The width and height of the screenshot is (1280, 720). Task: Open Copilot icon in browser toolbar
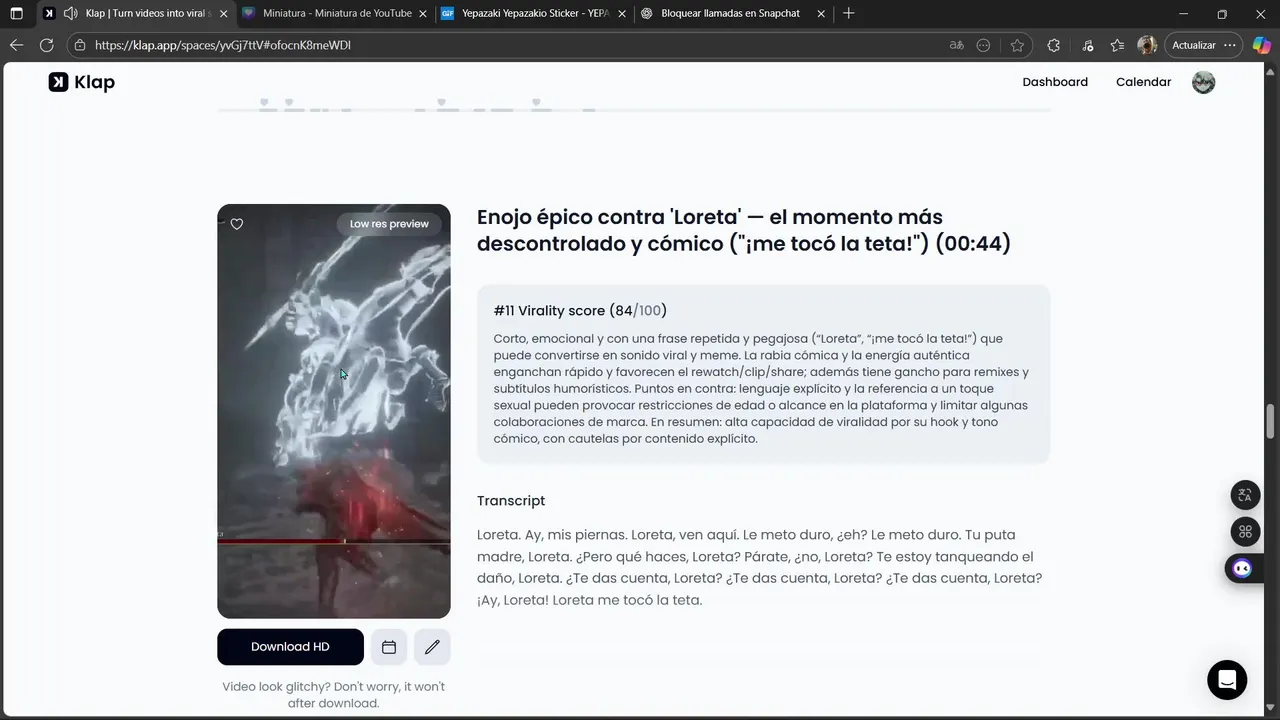click(1262, 45)
